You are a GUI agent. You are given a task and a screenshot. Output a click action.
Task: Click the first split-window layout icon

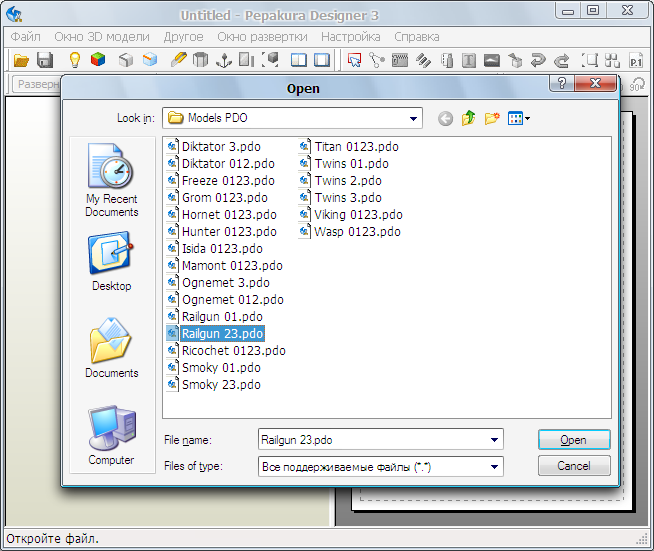tap(299, 60)
